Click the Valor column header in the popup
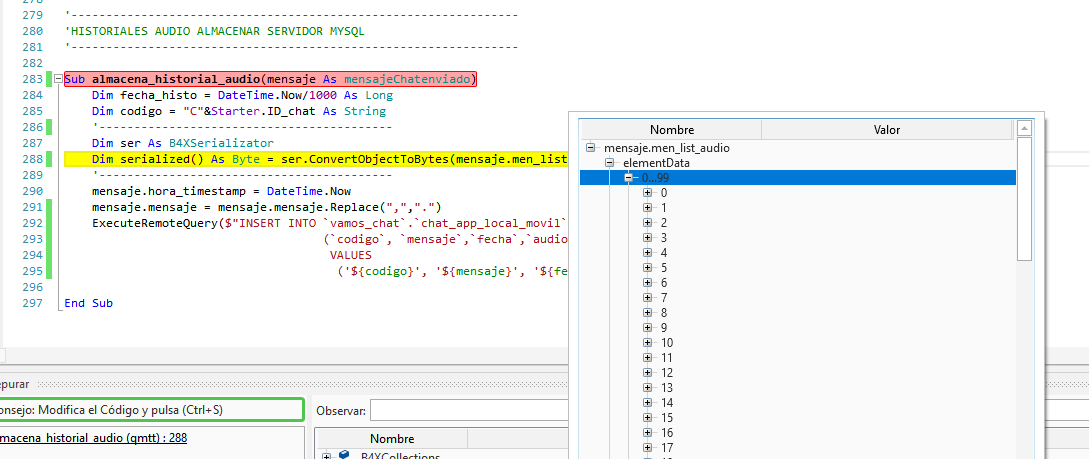1089x459 pixels. click(x=887, y=130)
